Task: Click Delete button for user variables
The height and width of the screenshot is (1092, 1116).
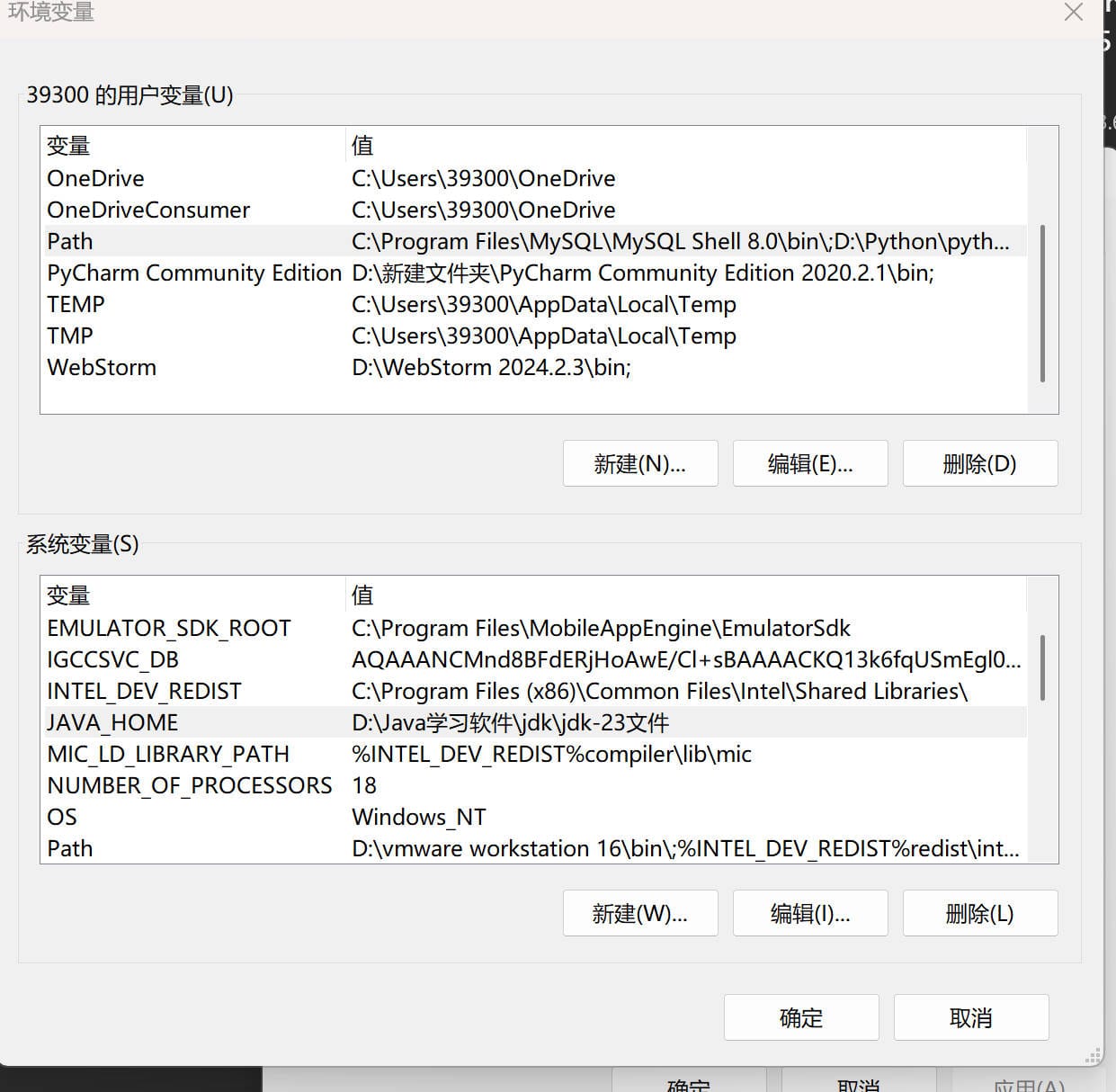Action: (979, 463)
